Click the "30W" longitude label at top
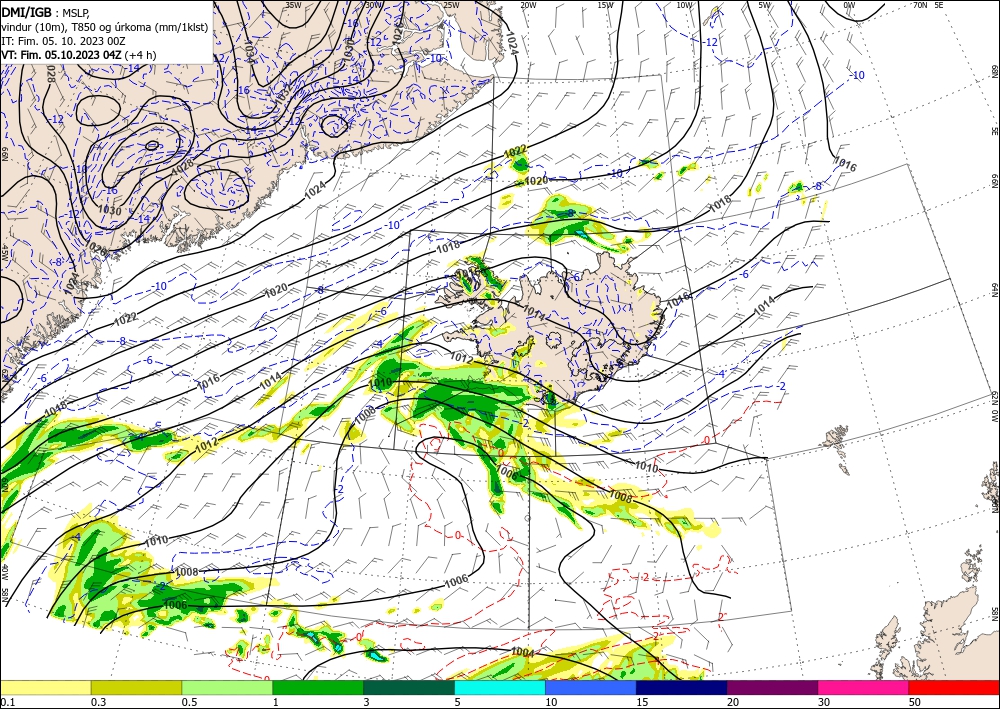1000x709 pixels. pyautogui.click(x=374, y=5)
